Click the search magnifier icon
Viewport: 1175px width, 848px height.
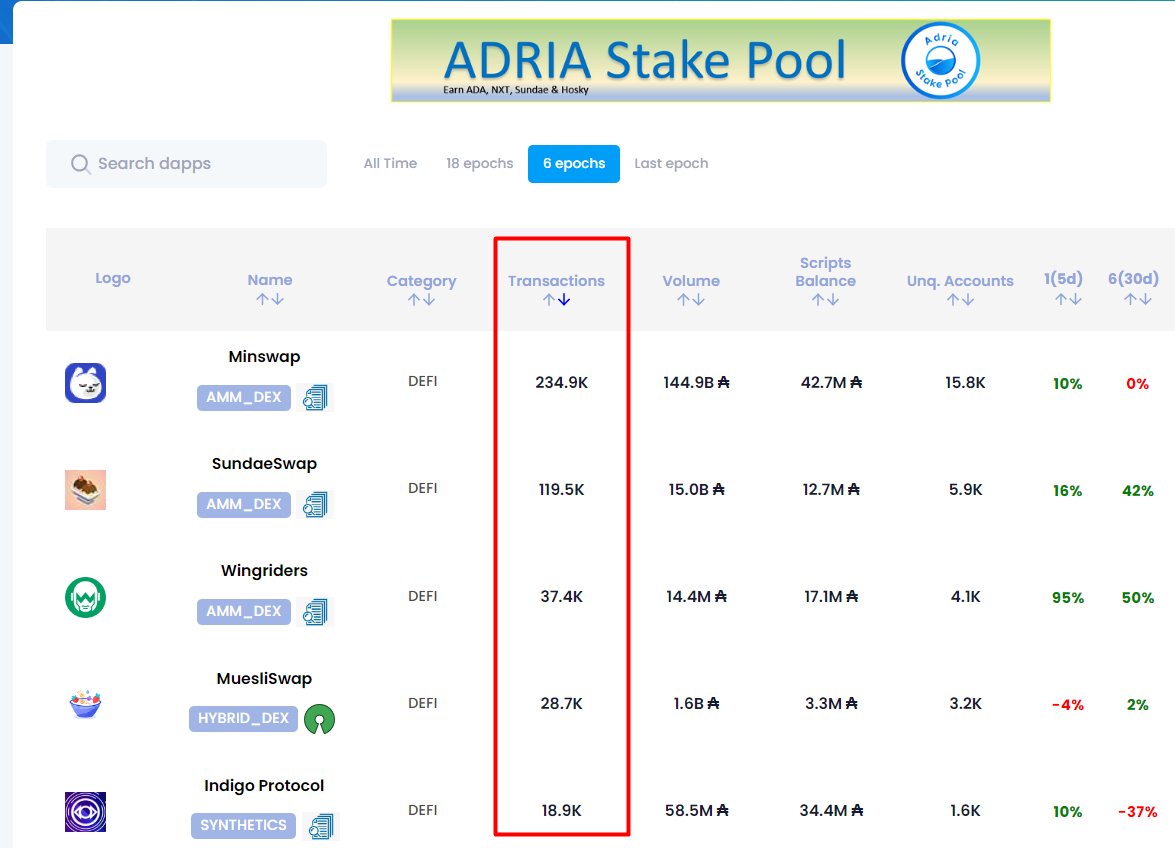click(x=80, y=163)
